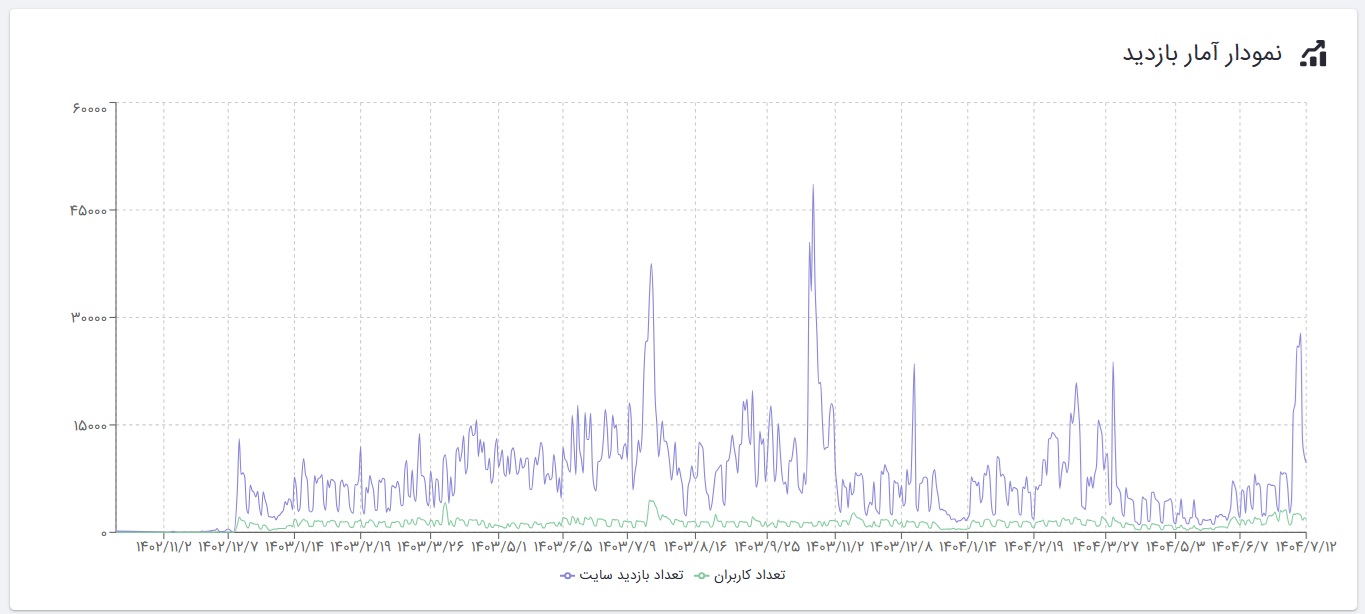Click the highest purple peak near 1403/11/2
This screenshot has height=614, width=1365.
click(x=813, y=186)
